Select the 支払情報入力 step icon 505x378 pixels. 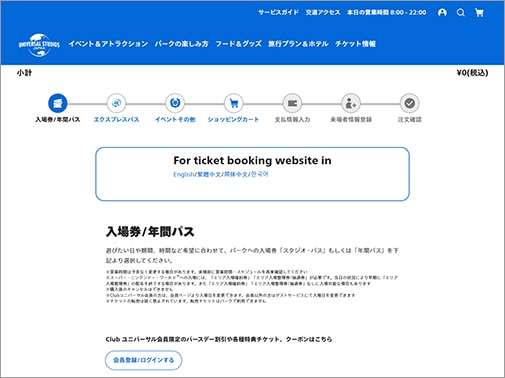[x=292, y=103]
